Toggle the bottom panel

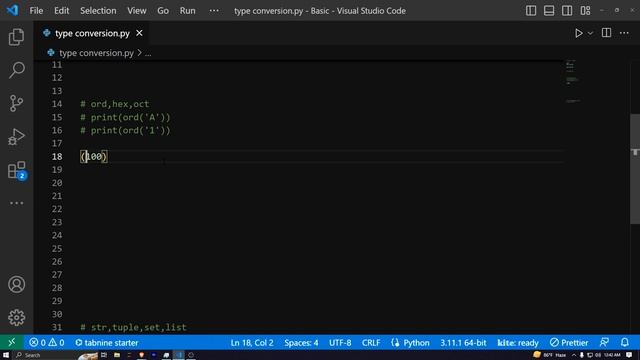[549, 11]
